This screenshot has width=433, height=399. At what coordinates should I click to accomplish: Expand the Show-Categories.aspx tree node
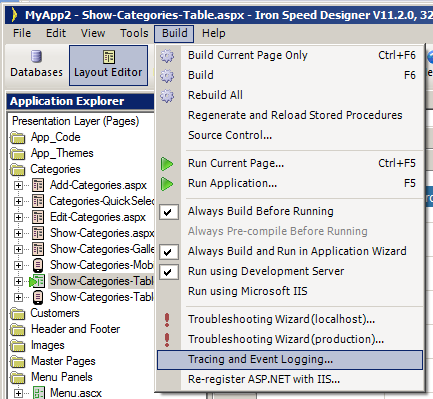click(18, 233)
